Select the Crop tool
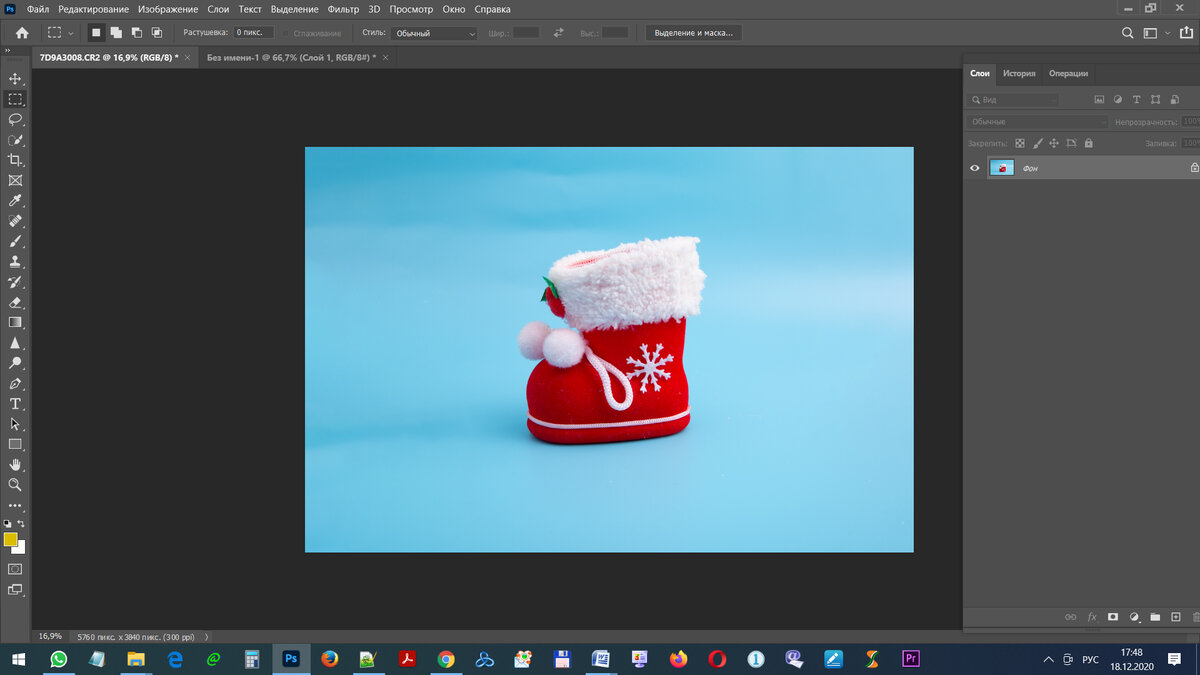 15,160
